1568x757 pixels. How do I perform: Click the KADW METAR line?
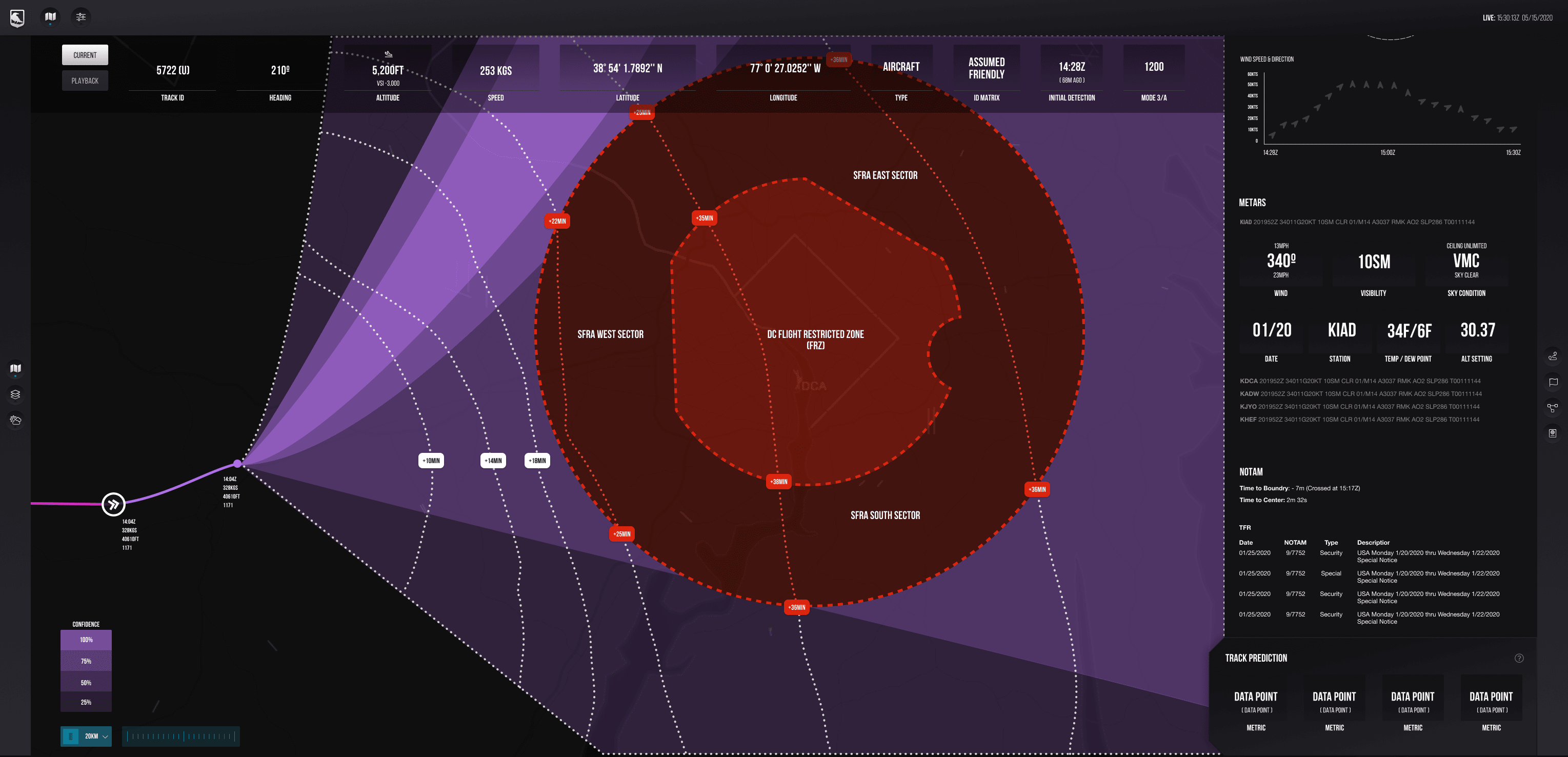click(1360, 394)
